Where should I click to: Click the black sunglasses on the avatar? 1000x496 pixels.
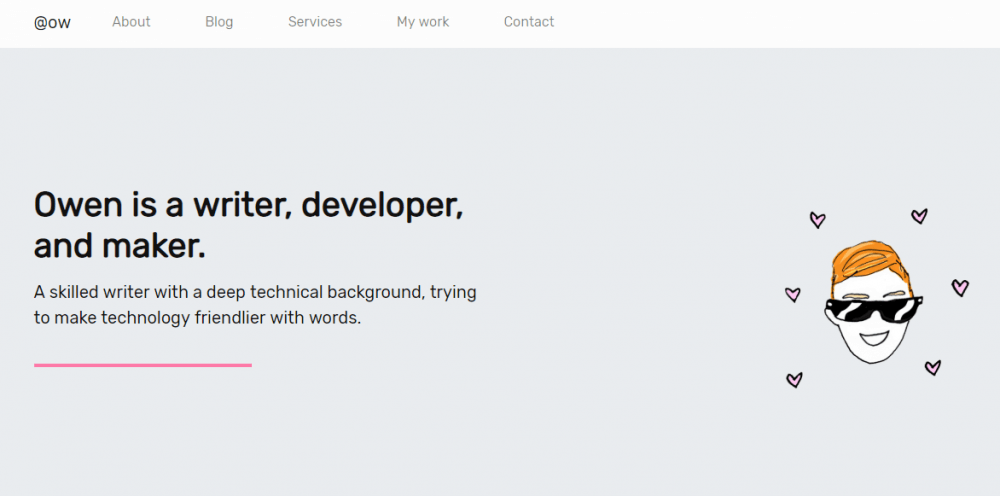point(872,309)
